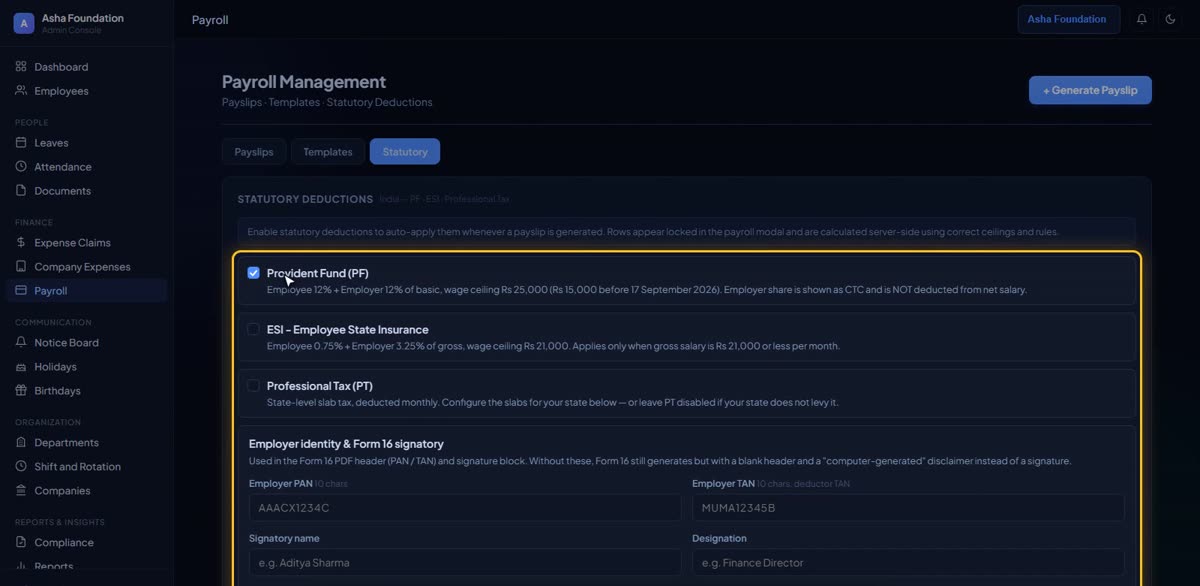Click the Generate Payslip button
Image resolution: width=1200 pixels, height=586 pixels.
point(1090,90)
